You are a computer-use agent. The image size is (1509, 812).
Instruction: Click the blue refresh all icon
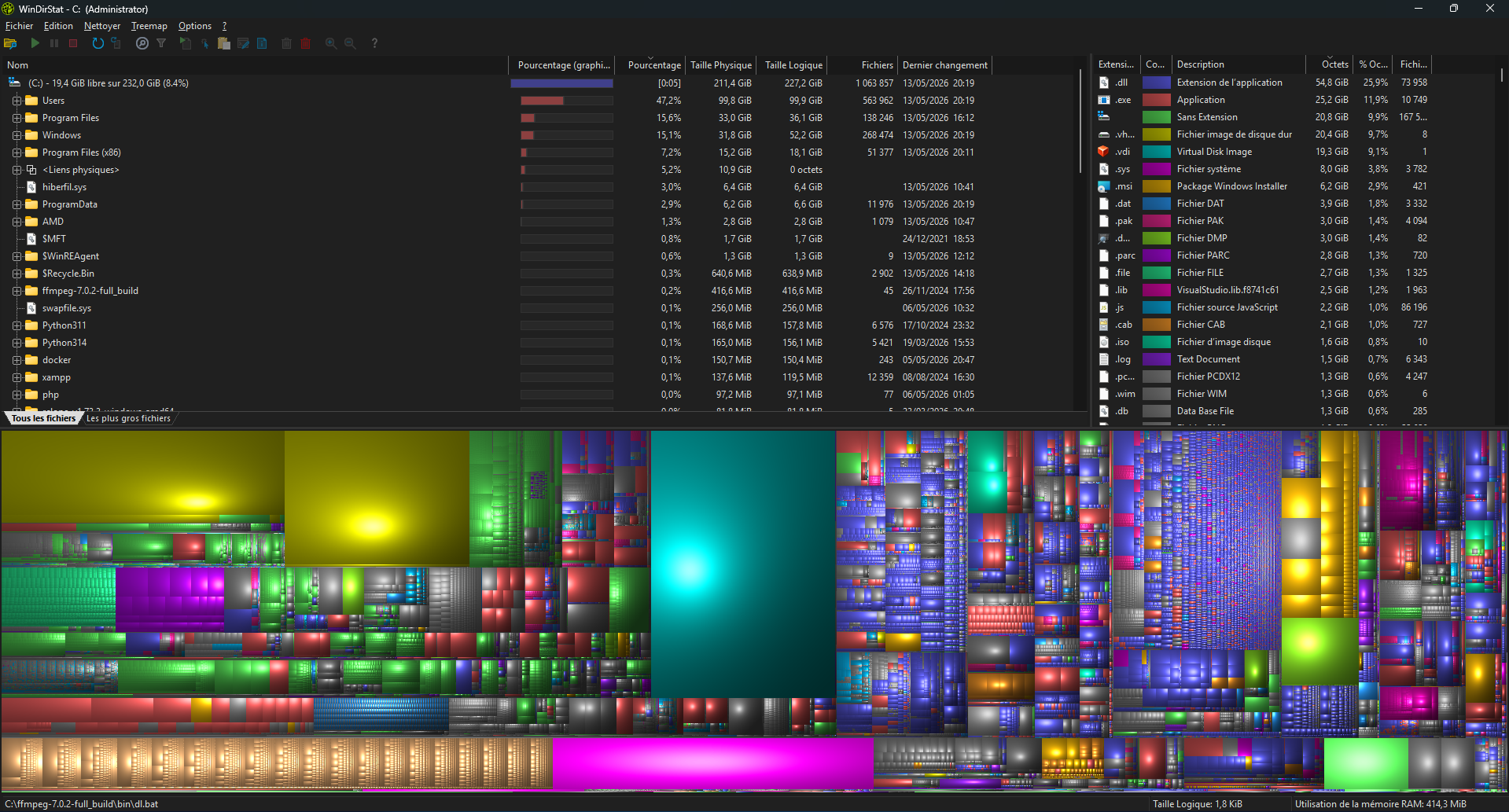point(98,43)
